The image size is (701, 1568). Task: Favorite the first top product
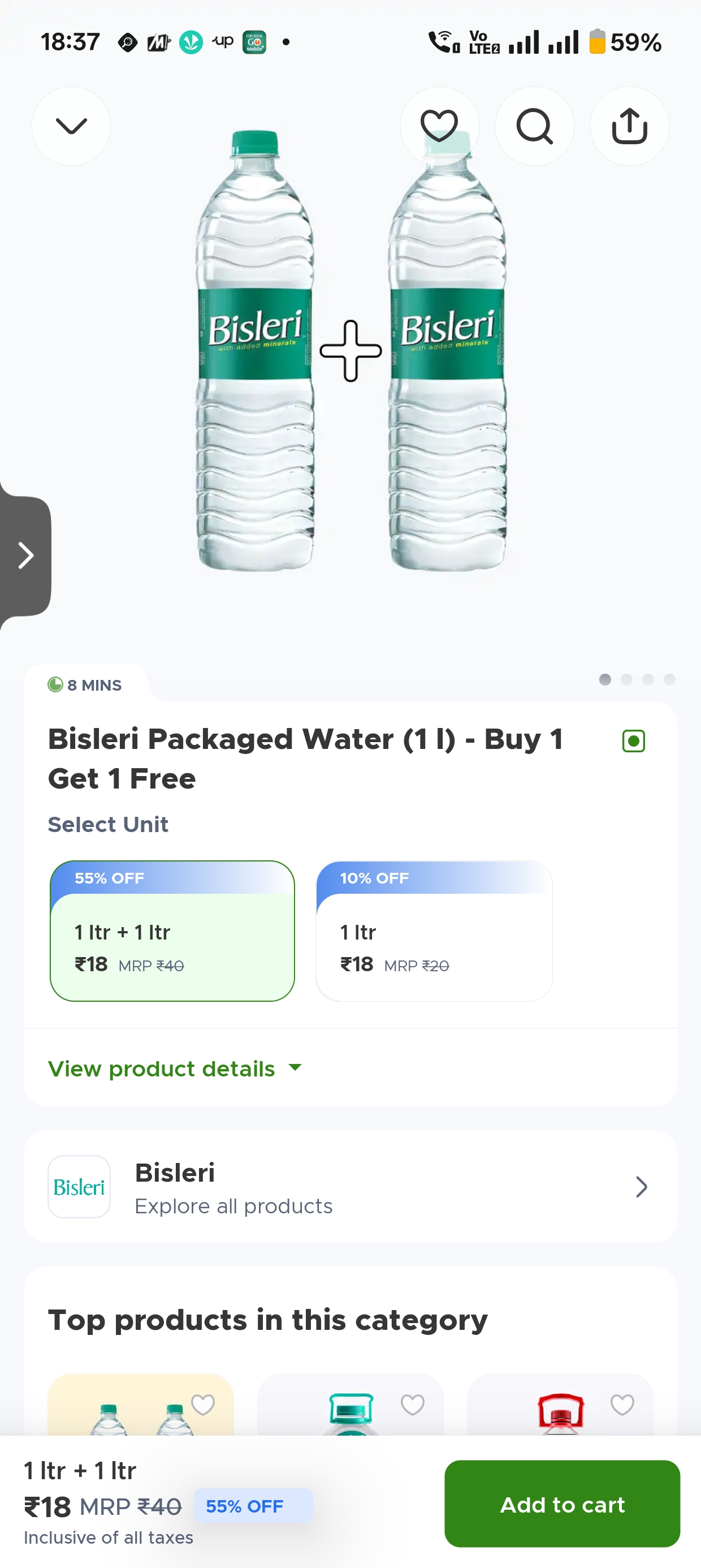[202, 1405]
